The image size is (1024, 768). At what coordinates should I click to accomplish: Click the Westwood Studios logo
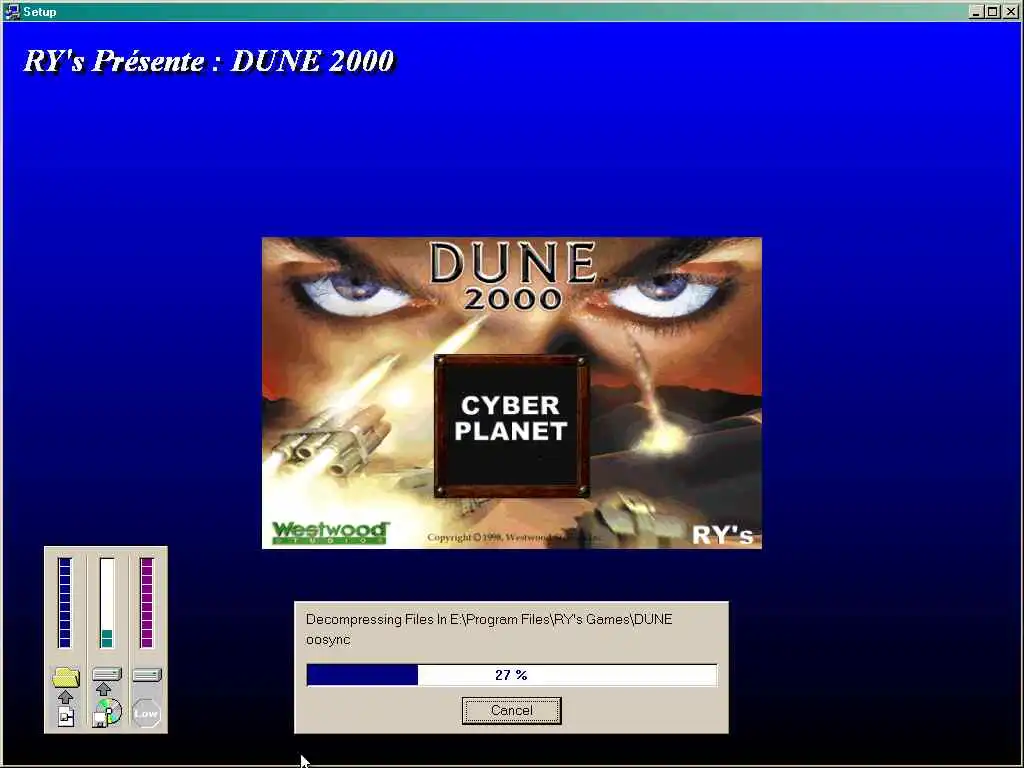pos(330,532)
